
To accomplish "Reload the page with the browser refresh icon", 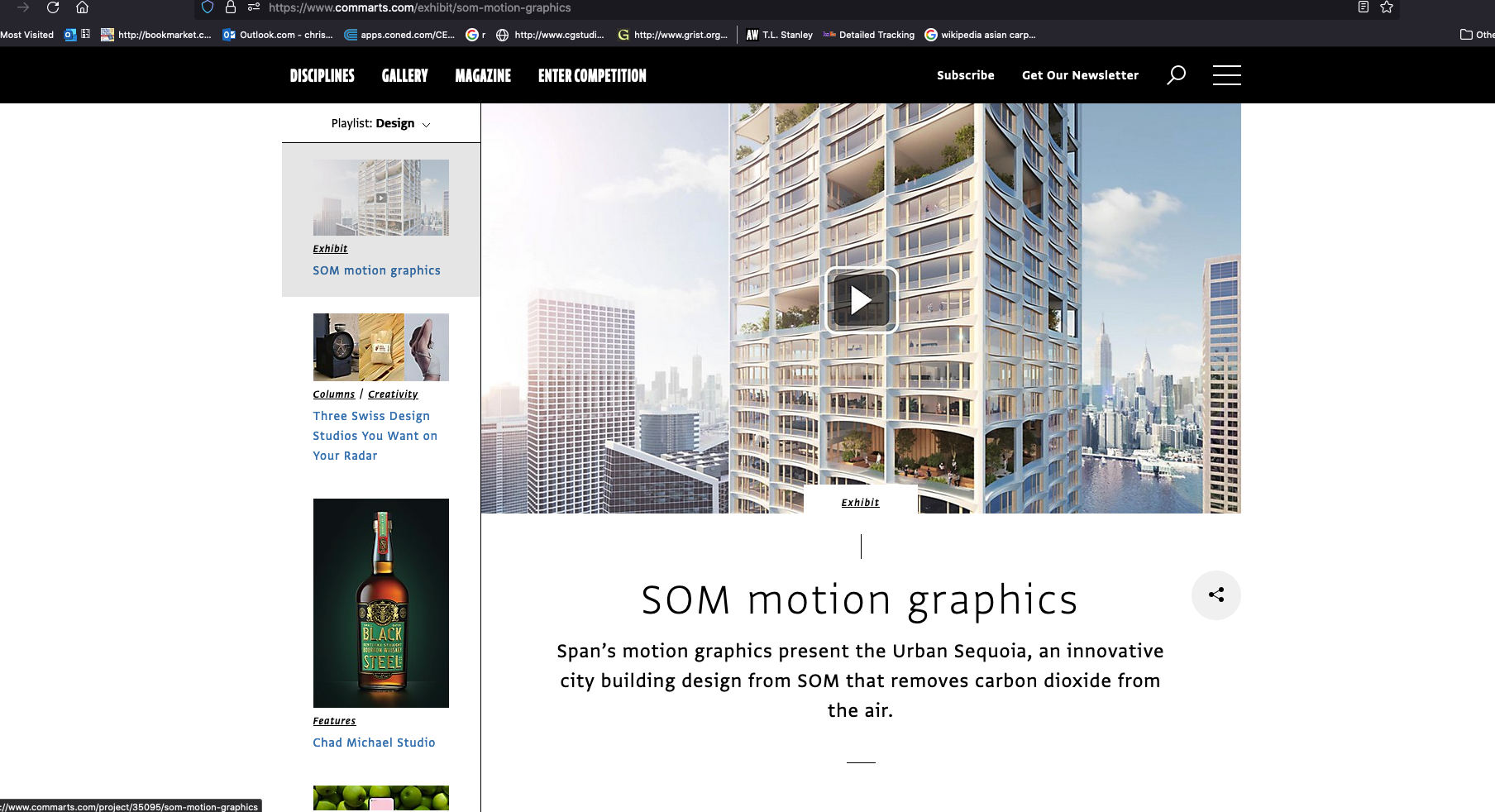I will pos(53,7).
